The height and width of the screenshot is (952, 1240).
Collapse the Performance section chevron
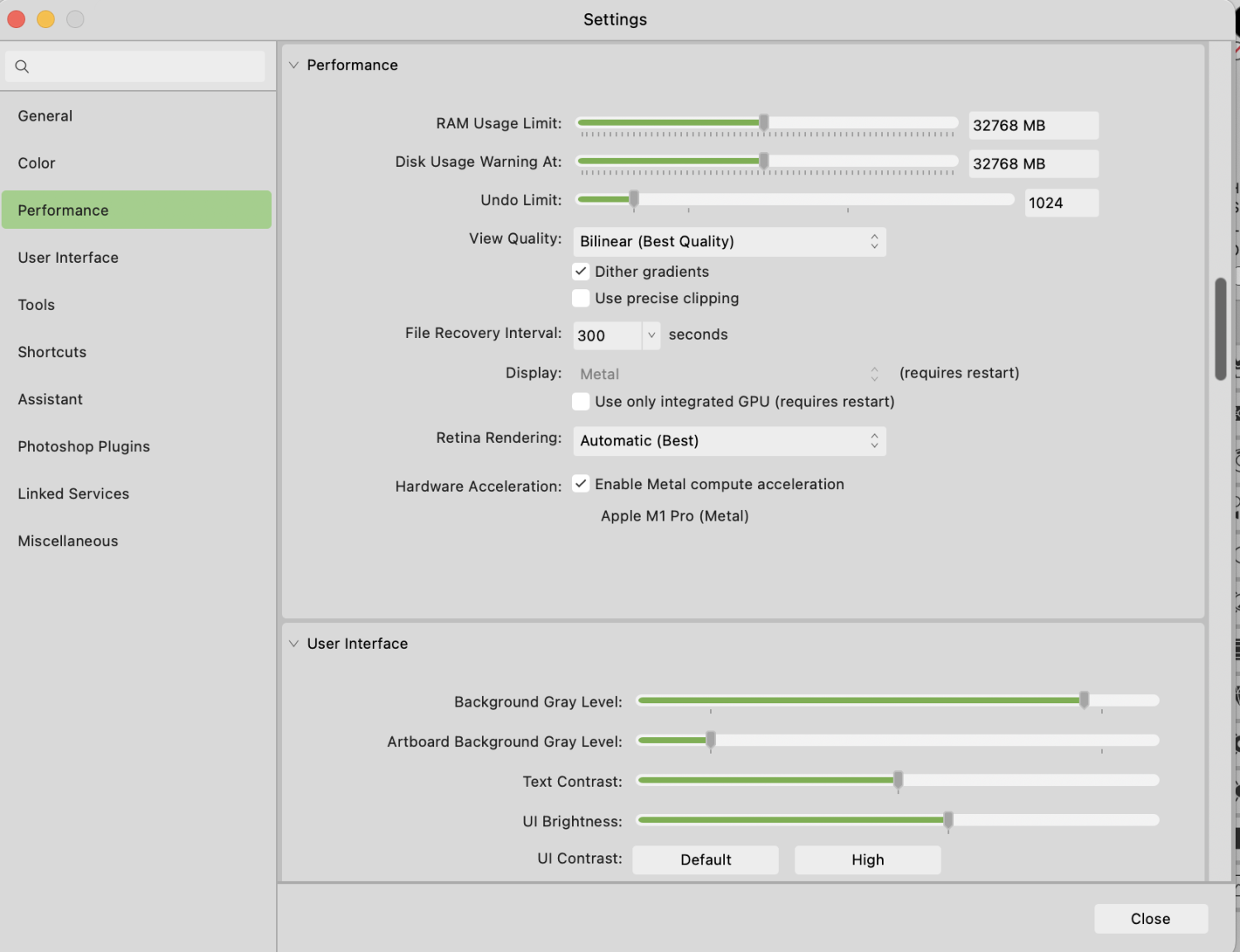coord(293,65)
